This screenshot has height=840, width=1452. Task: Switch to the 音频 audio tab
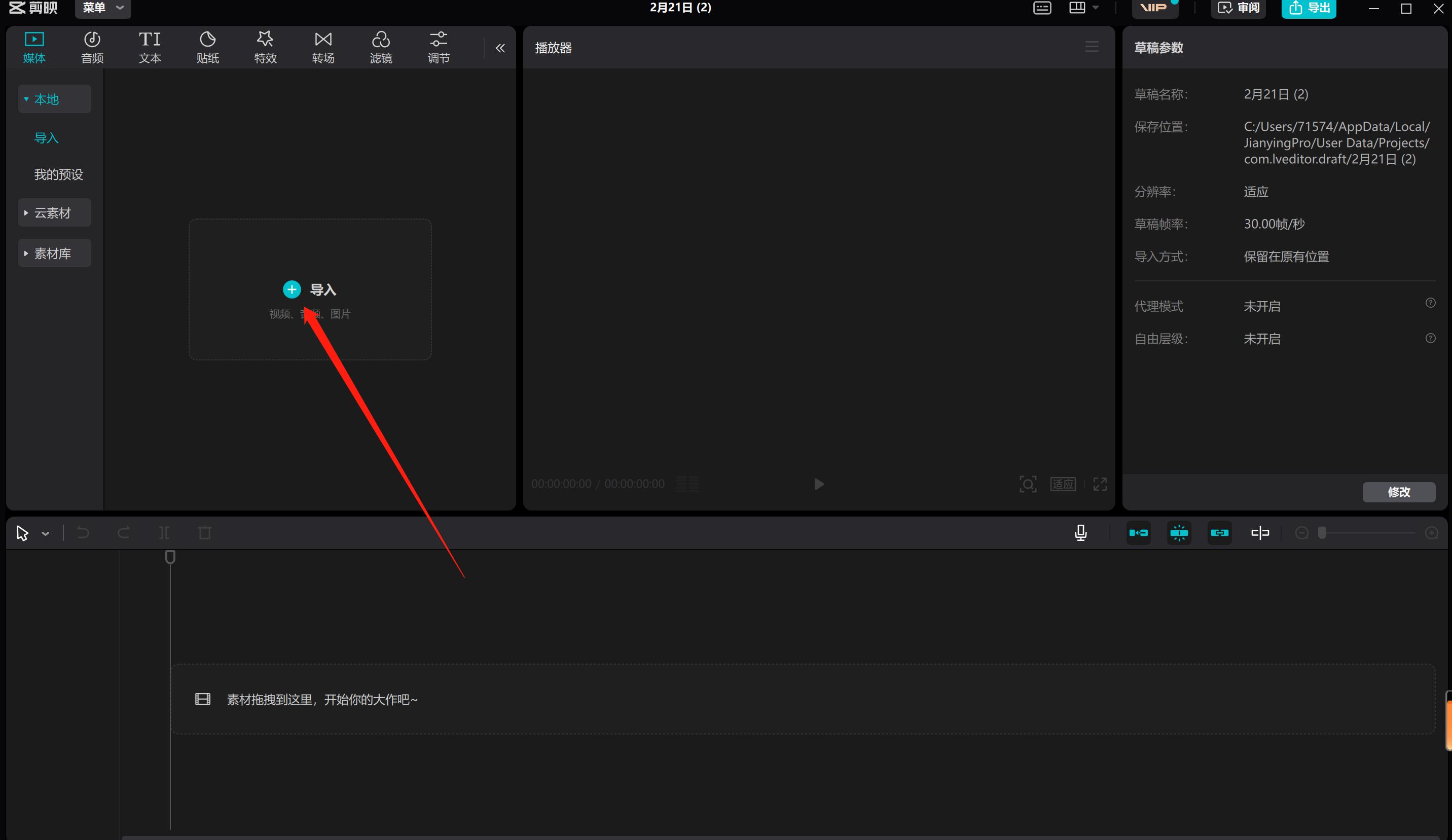tap(92, 47)
